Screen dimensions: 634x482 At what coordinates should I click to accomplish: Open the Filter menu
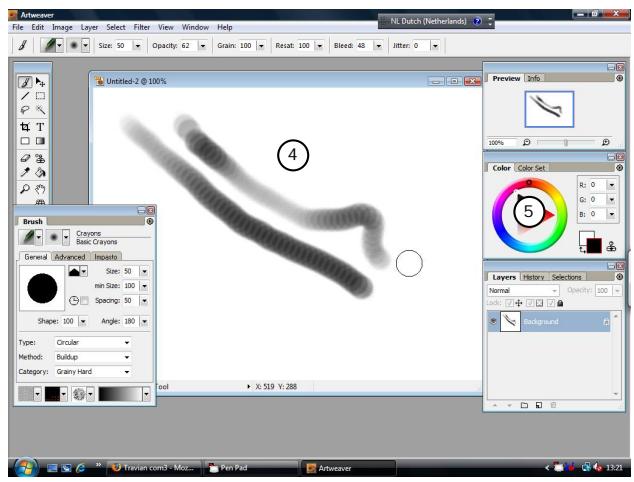click(142, 27)
